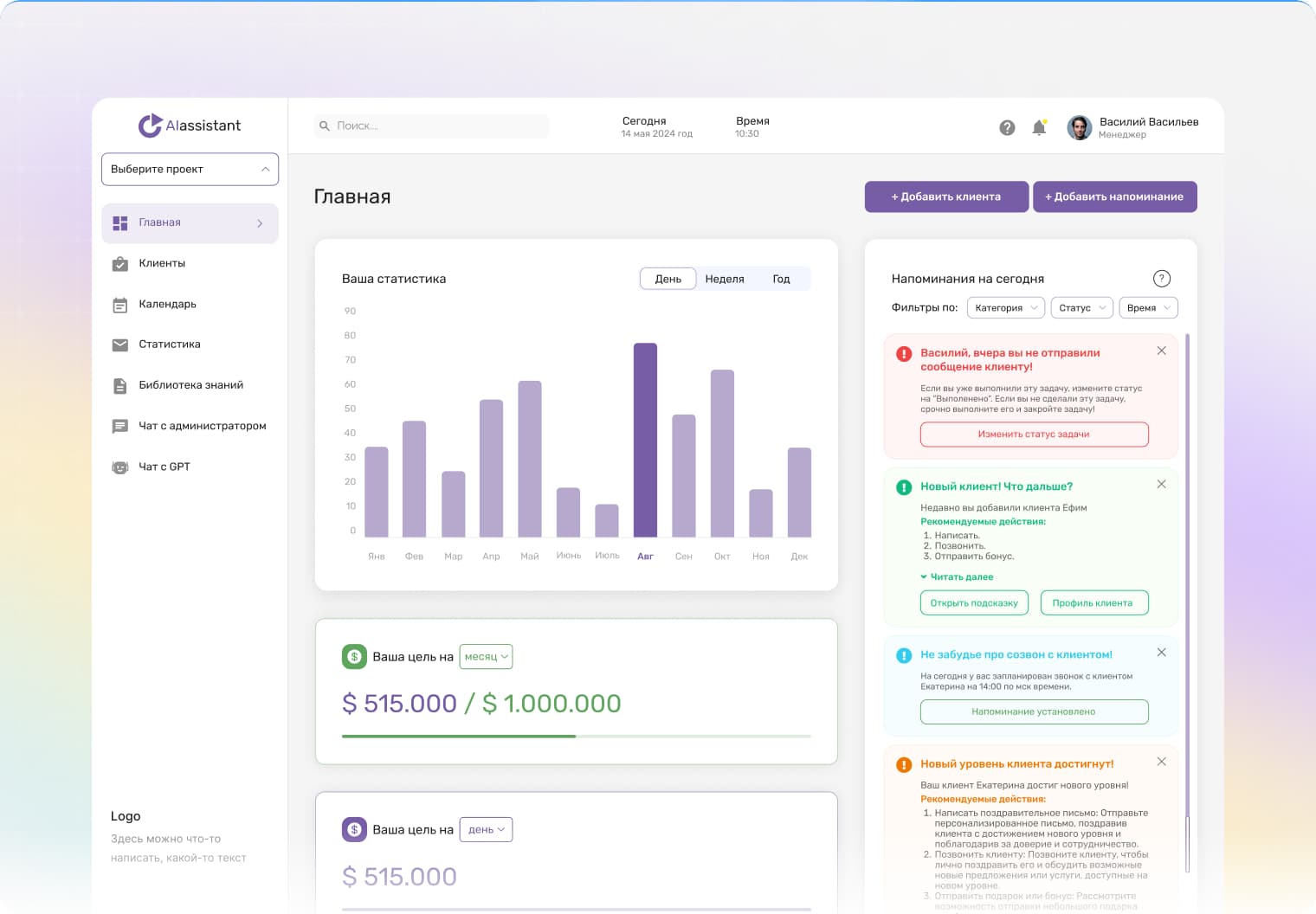Image resolution: width=1316 pixels, height=914 pixels.
Task: Click the help question mark in header
Action: pyautogui.click(x=1007, y=128)
